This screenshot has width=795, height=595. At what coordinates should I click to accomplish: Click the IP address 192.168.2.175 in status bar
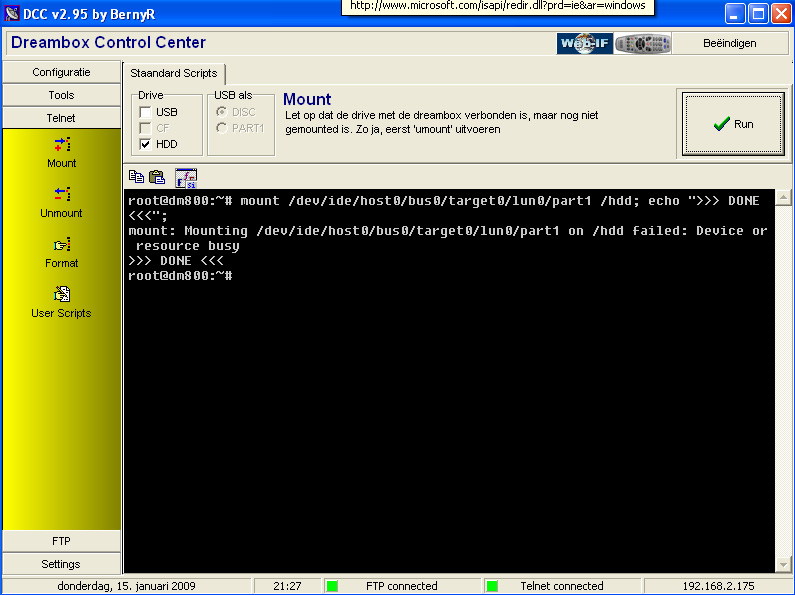pos(718,586)
